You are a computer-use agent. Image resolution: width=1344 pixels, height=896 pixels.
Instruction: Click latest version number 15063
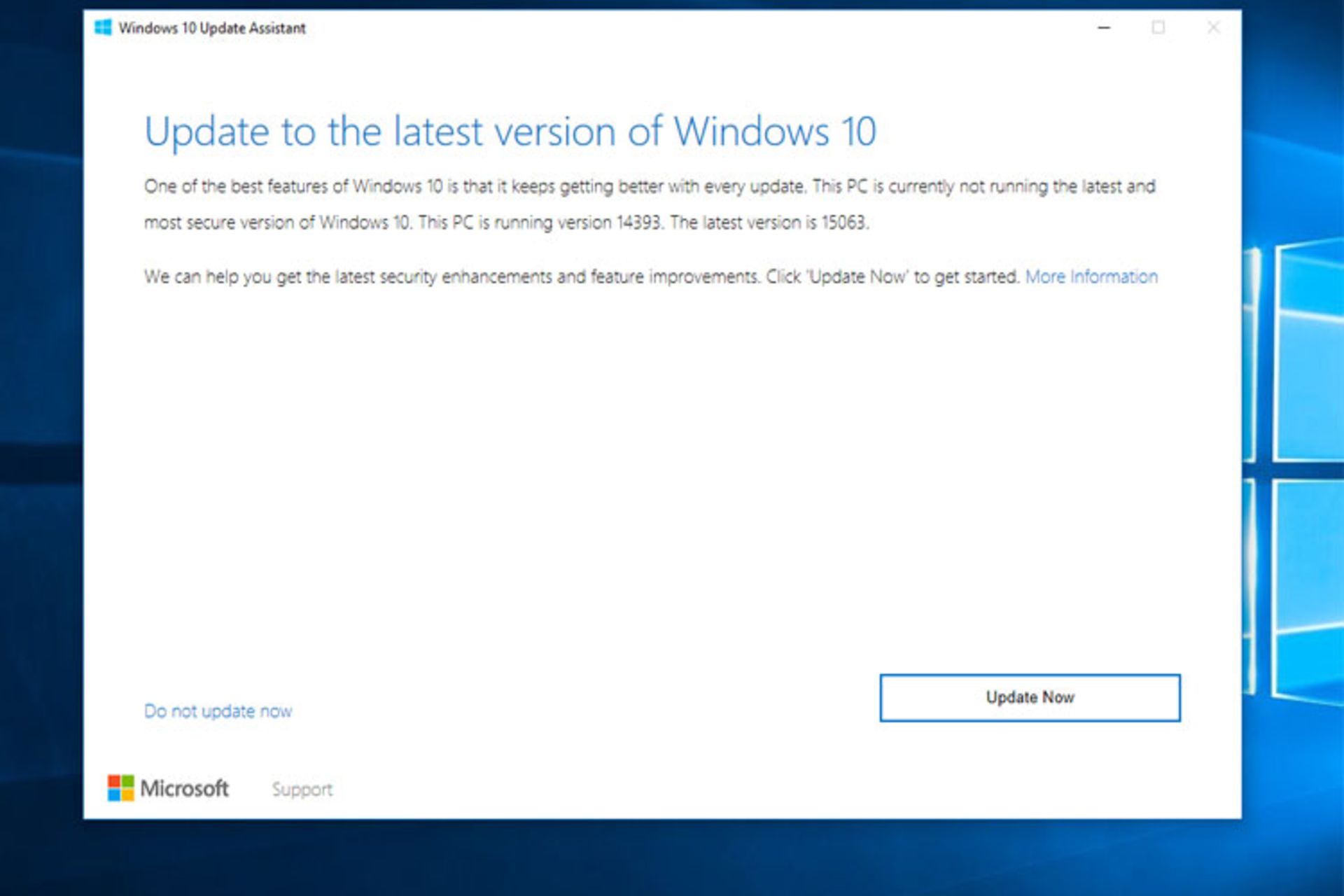(x=843, y=223)
